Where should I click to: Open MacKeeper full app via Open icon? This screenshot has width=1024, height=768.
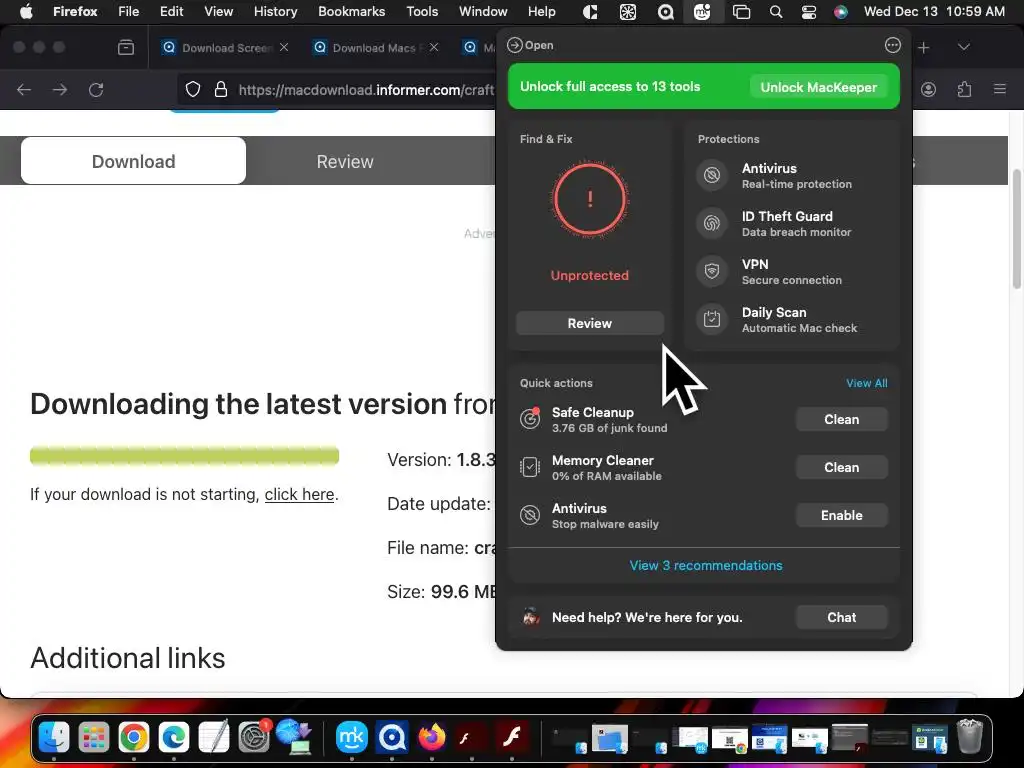515,45
